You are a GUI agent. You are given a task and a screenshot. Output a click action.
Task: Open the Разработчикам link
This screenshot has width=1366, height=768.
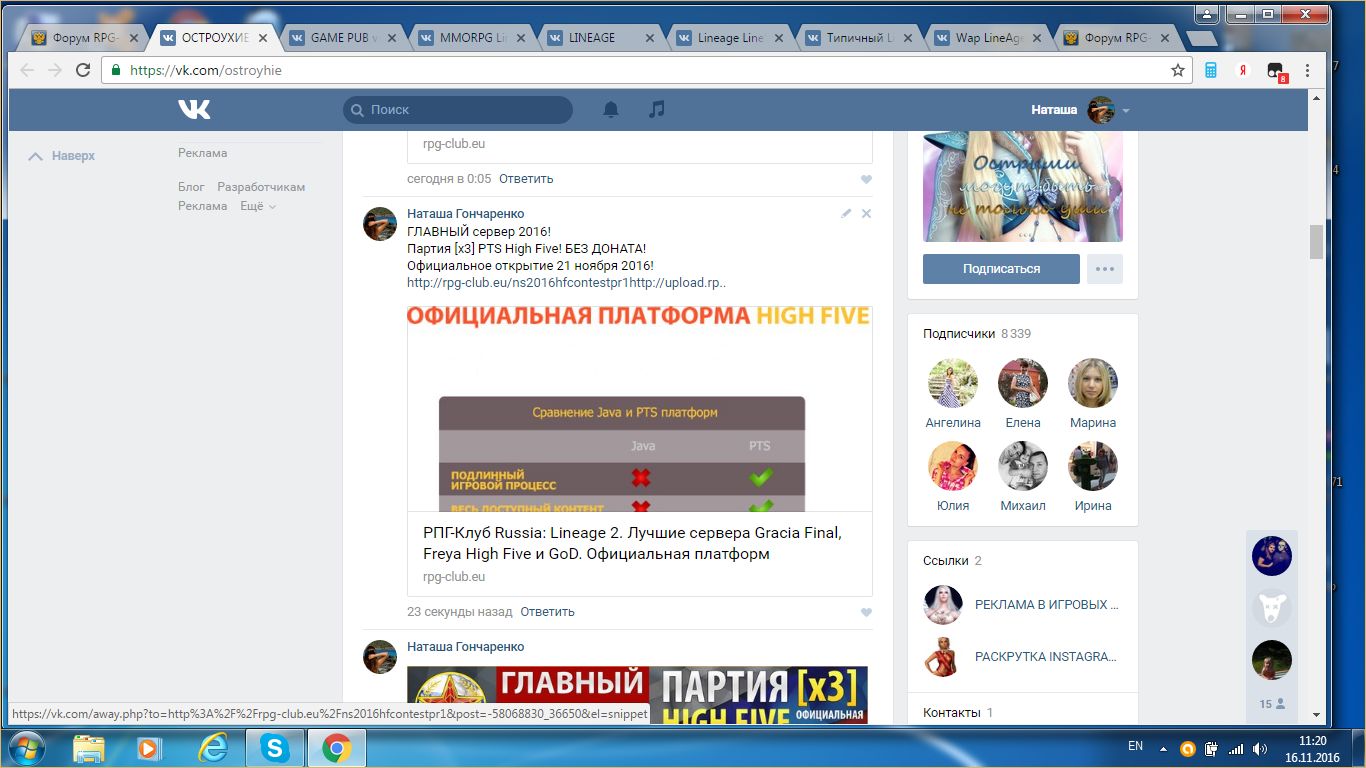coord(261,187)
